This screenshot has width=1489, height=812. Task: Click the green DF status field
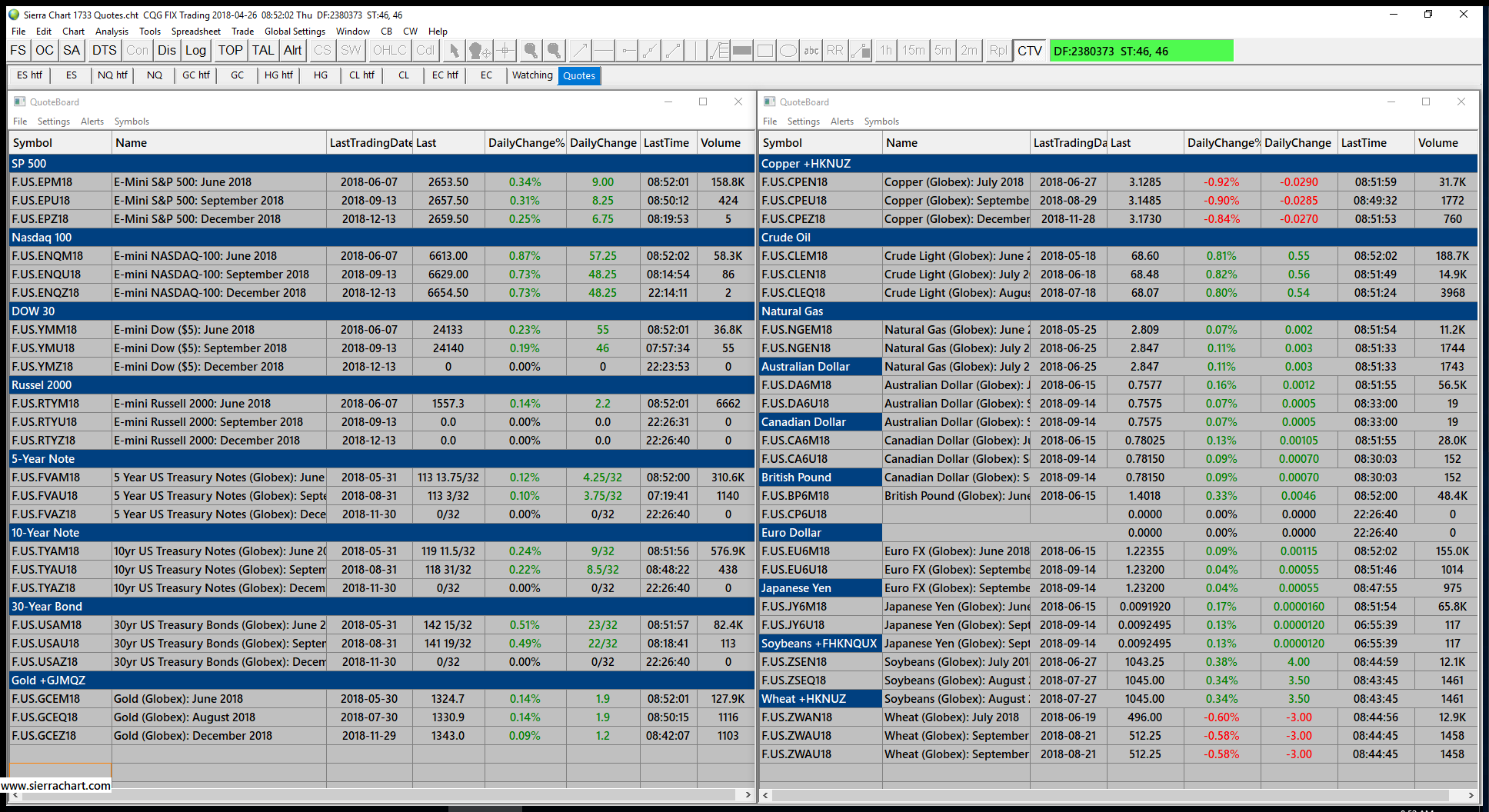pos(1141,51)
